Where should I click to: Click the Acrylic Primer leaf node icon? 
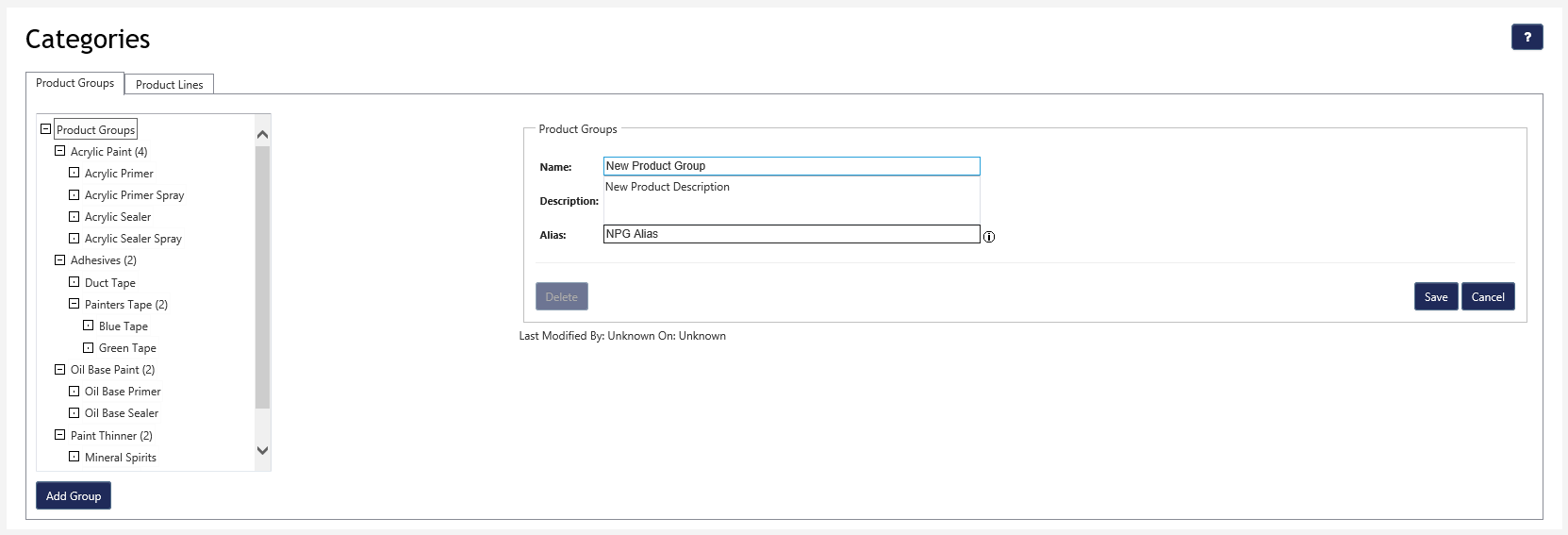point(74,173)
